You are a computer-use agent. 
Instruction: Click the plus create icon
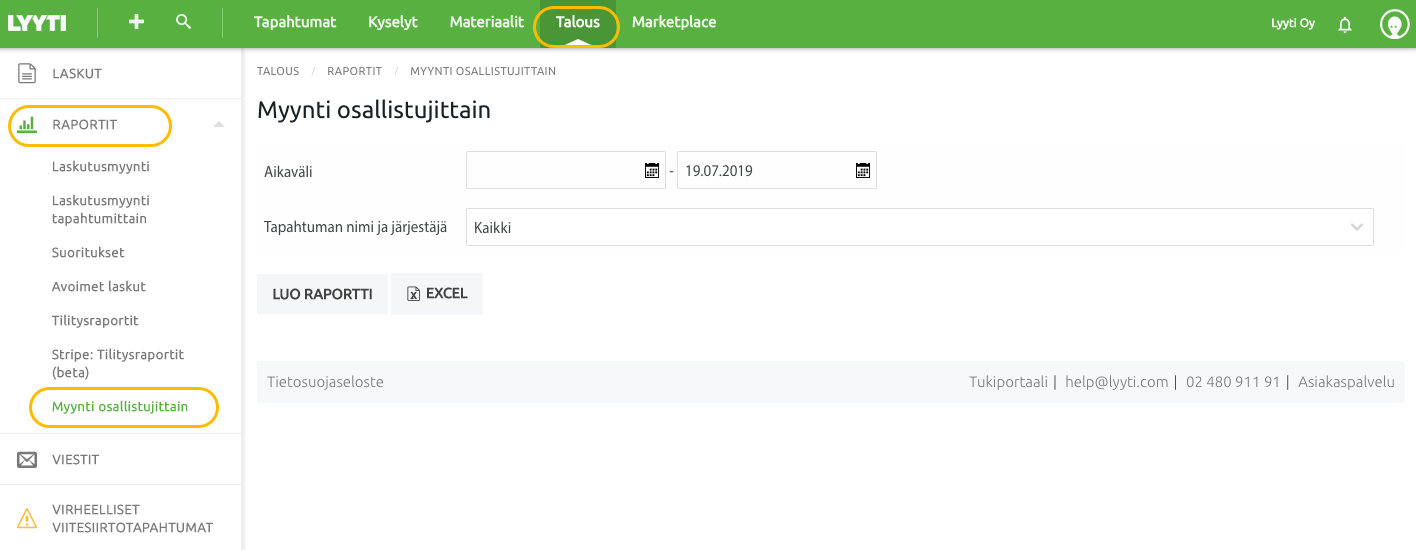click(137, 21)
